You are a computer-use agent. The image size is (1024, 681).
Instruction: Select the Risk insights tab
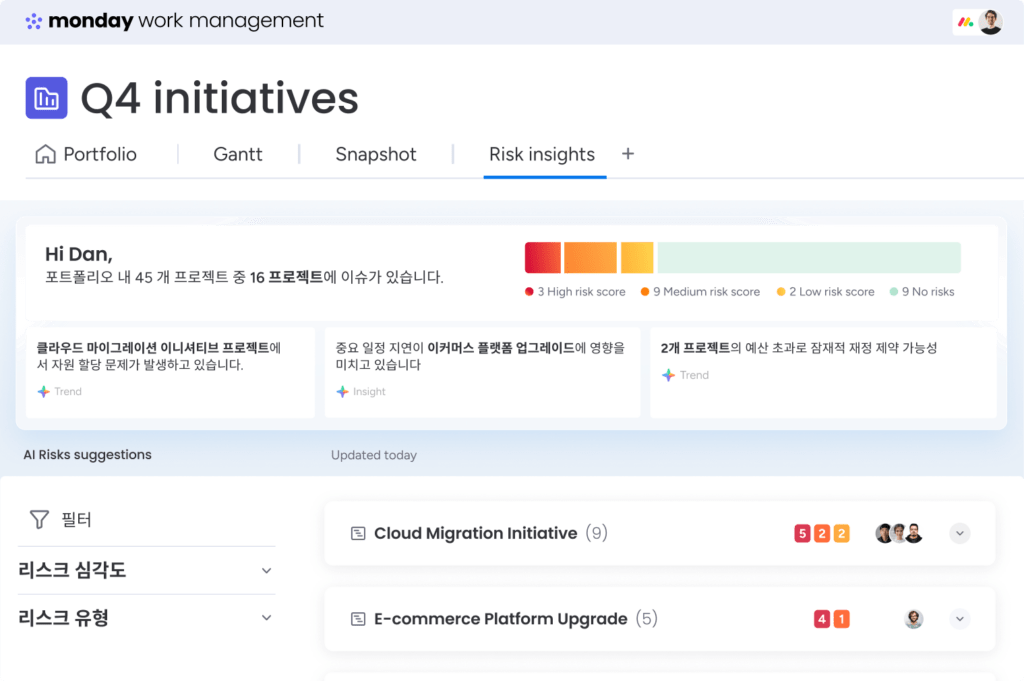(x=542, y=154)
